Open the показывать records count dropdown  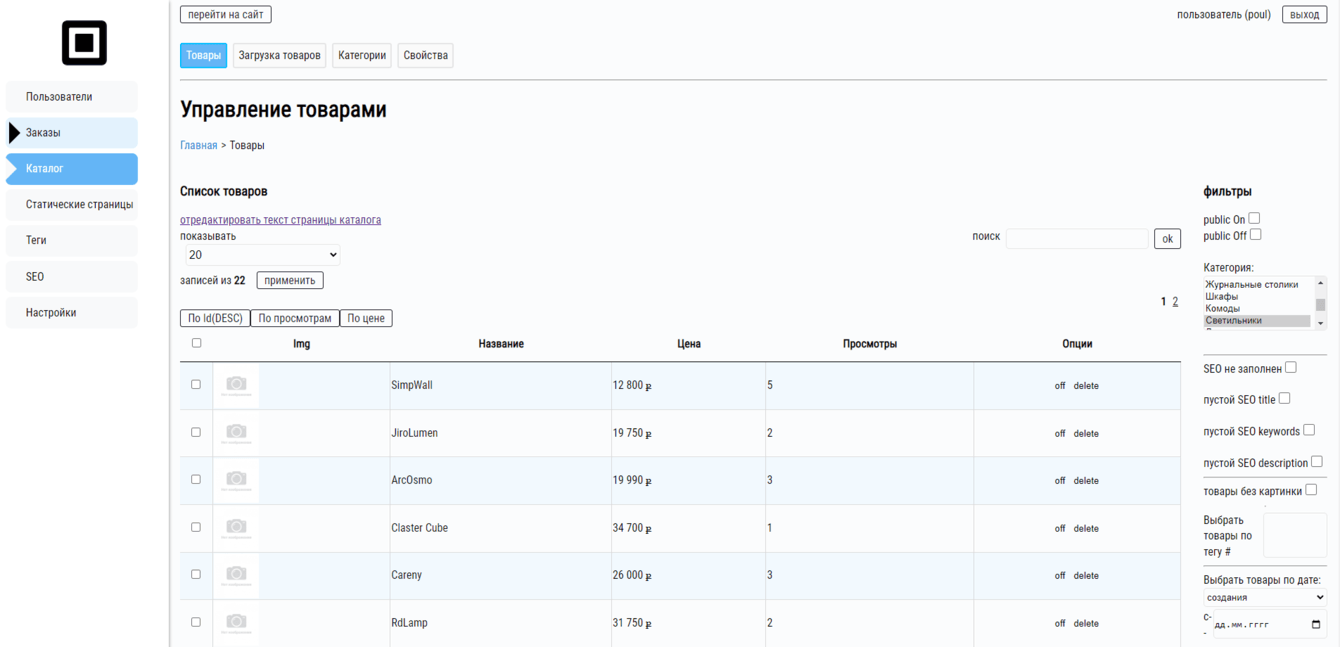coord(262,255)
